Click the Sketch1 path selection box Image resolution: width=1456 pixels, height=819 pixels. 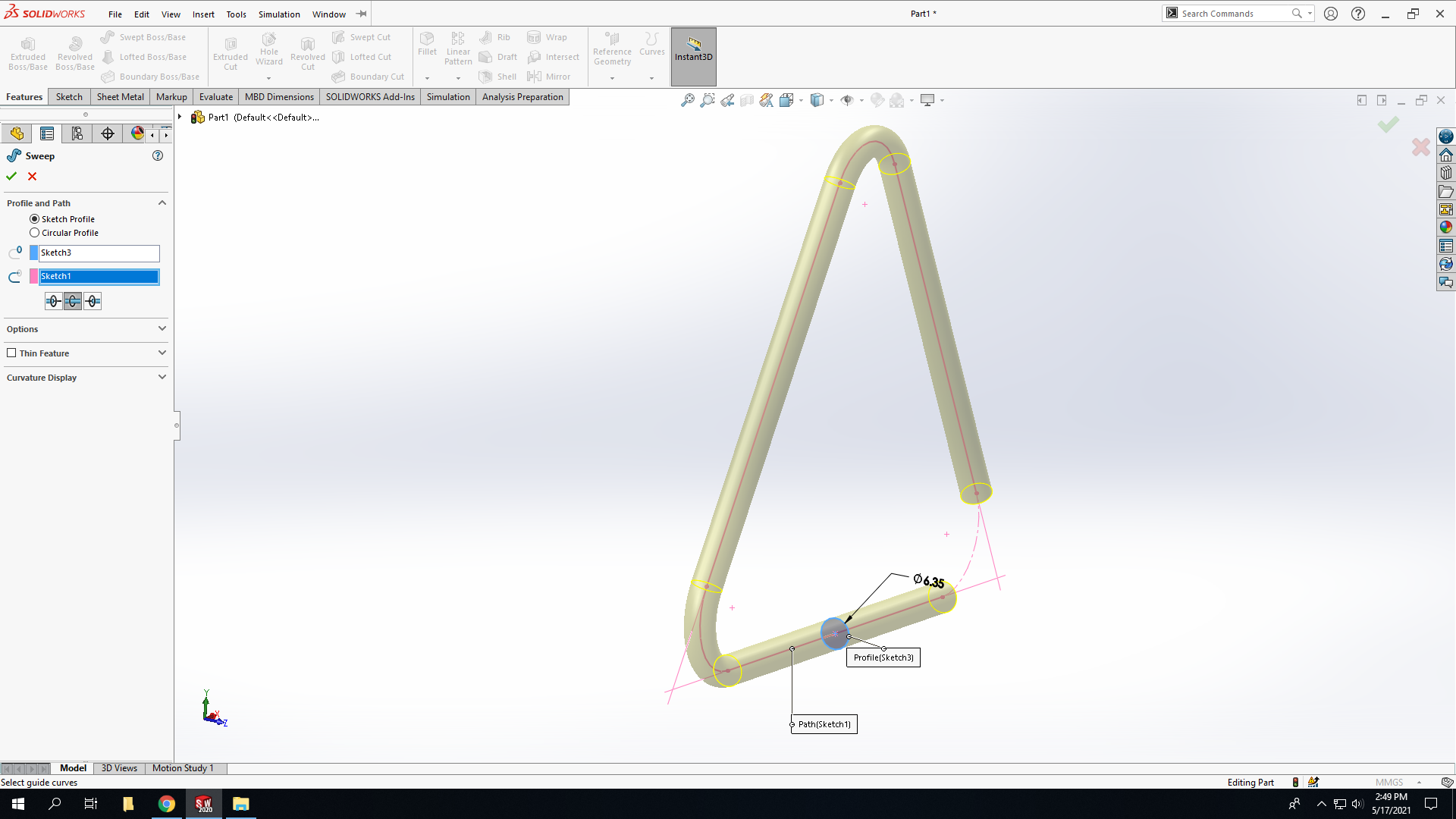coord(99,276)
